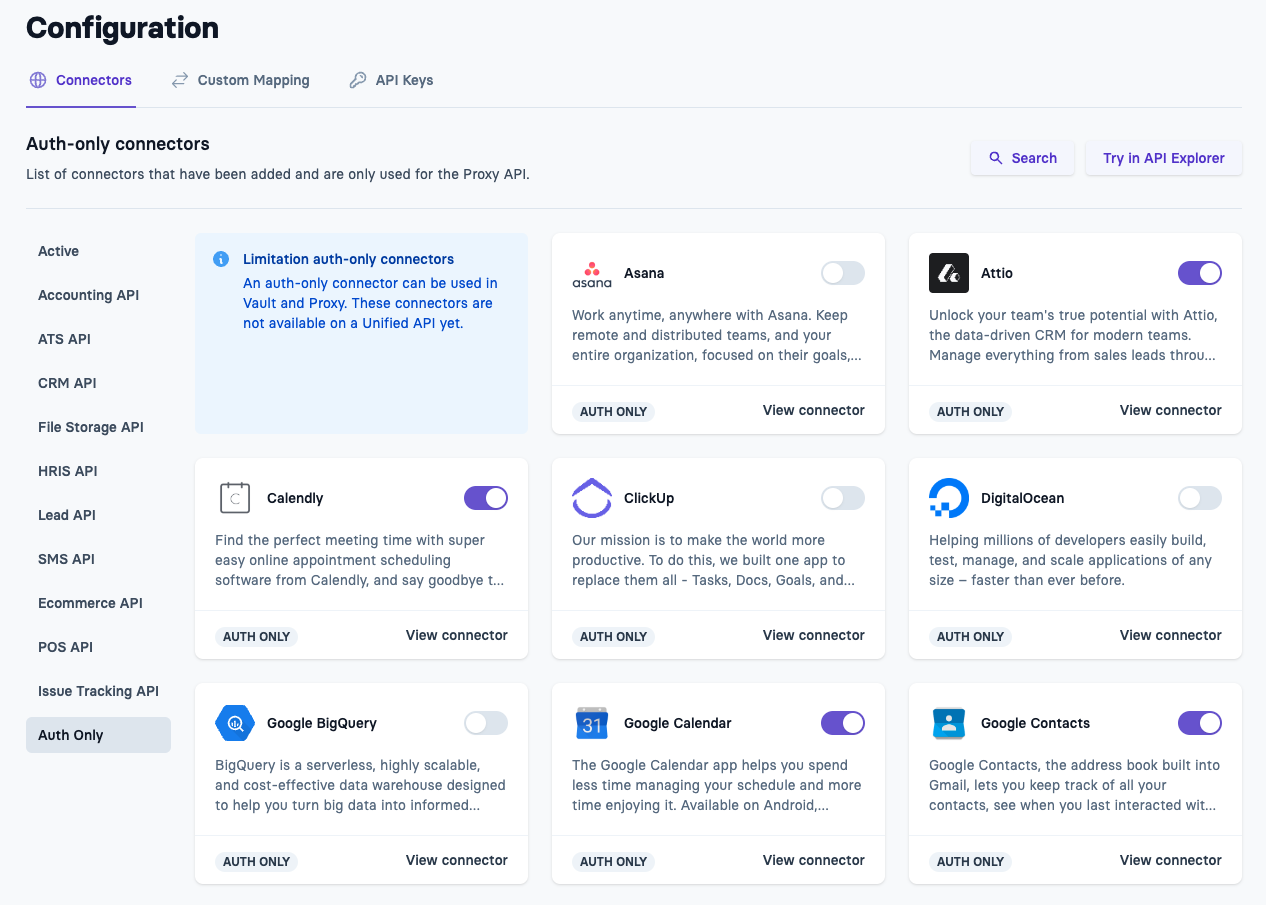This screenshot has height=905, width=1266.
Task: Click the DigitalOcean logo icon
Action: pos(949,498)
